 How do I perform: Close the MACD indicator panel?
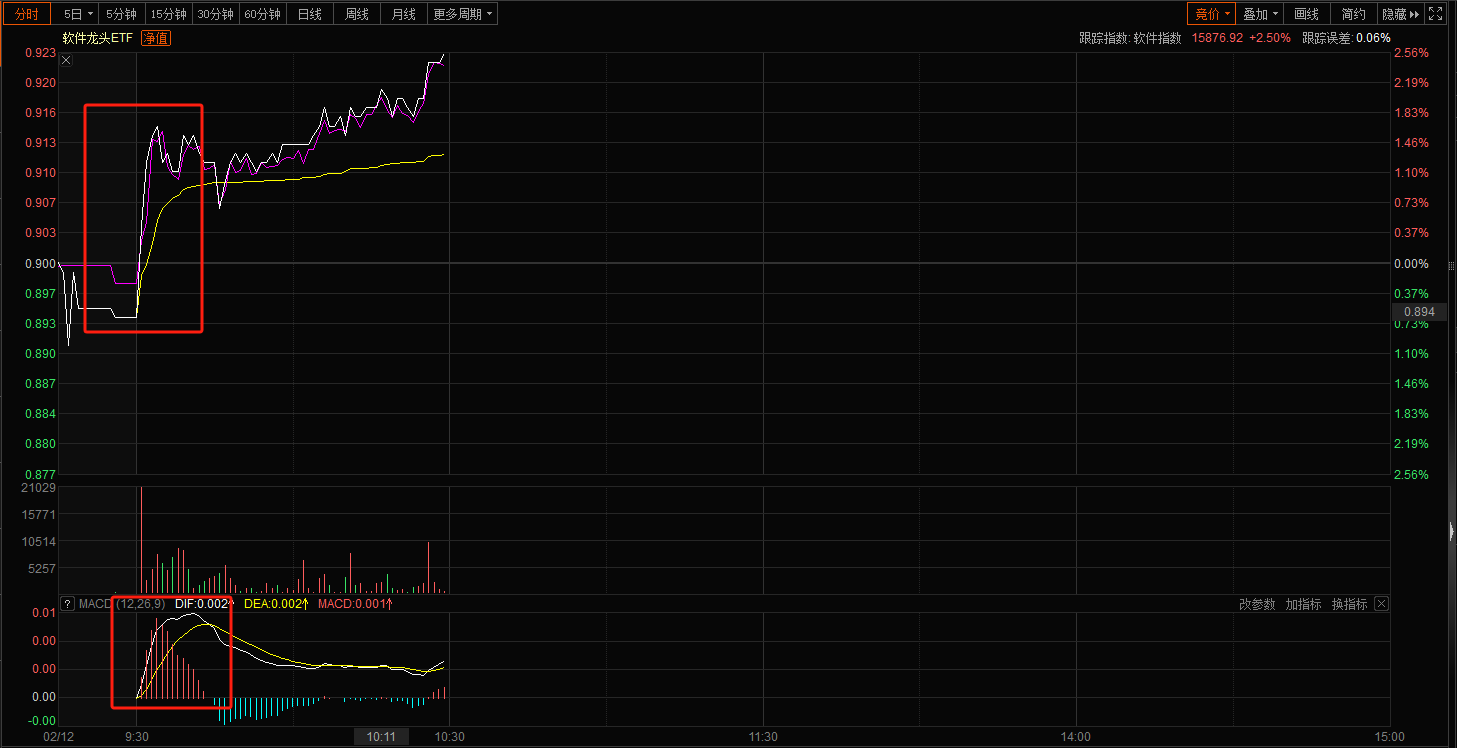click(1381, 604)
